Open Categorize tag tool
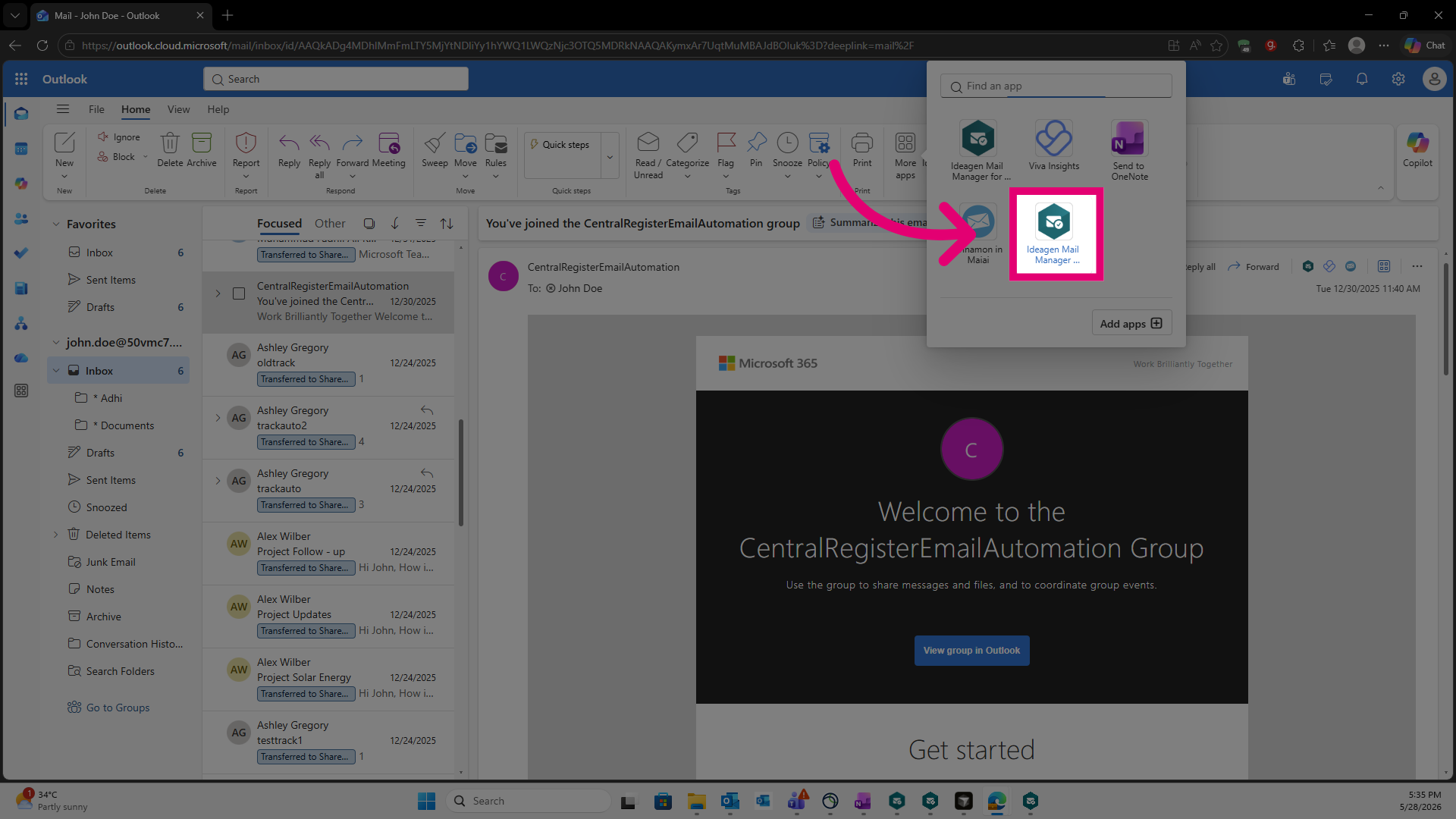The width and height of the screenshot is (1456, 819). (x=688, y=155)
